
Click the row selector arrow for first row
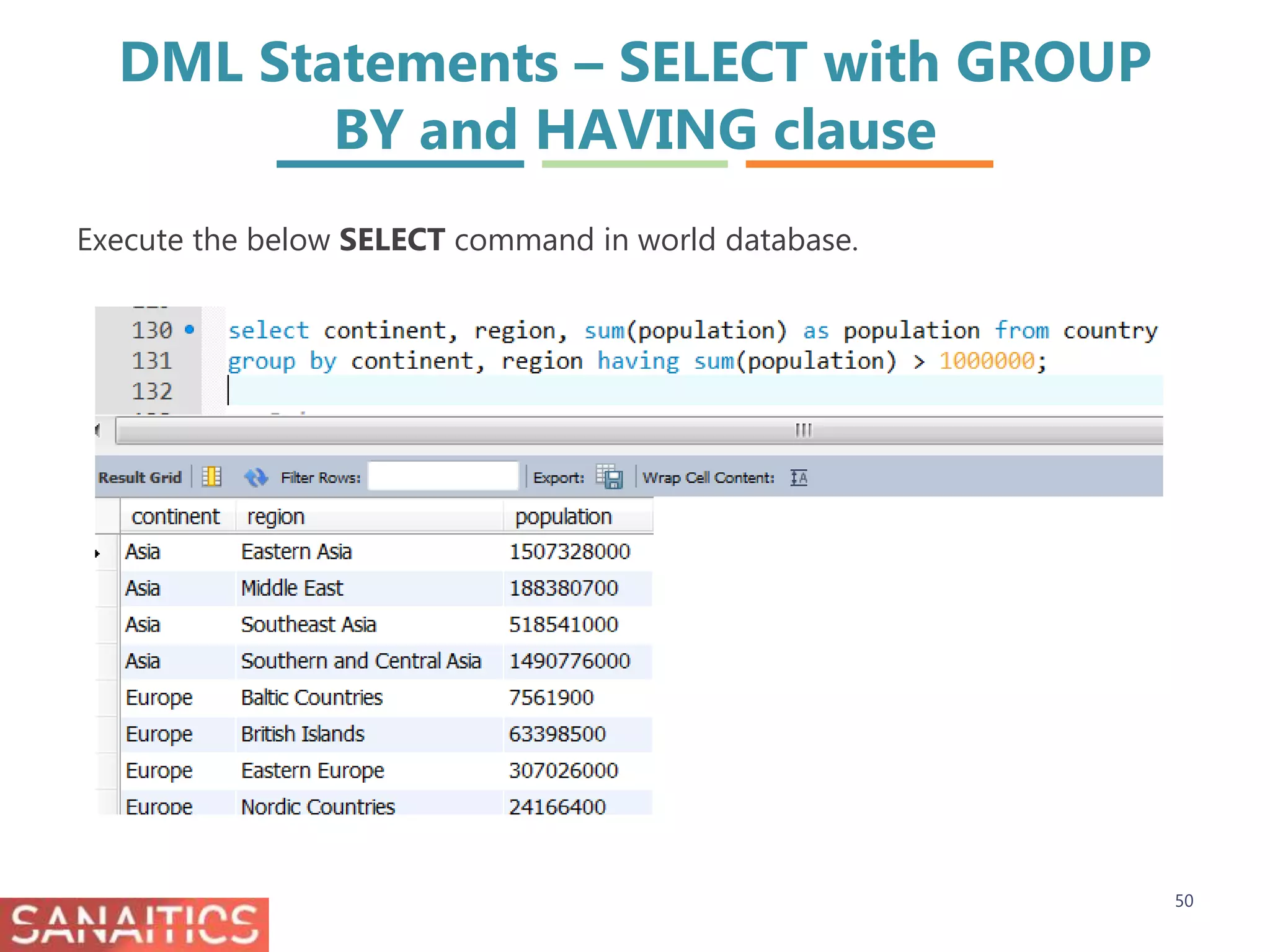98,553
